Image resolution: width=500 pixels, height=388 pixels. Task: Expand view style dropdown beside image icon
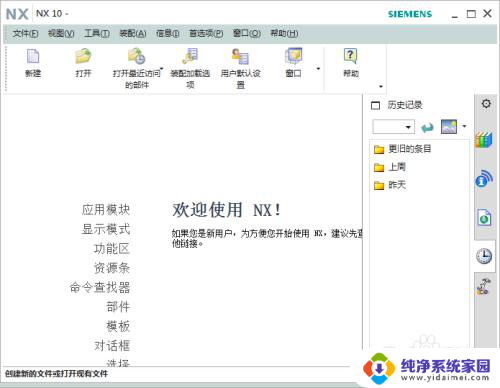click(464, 126)
